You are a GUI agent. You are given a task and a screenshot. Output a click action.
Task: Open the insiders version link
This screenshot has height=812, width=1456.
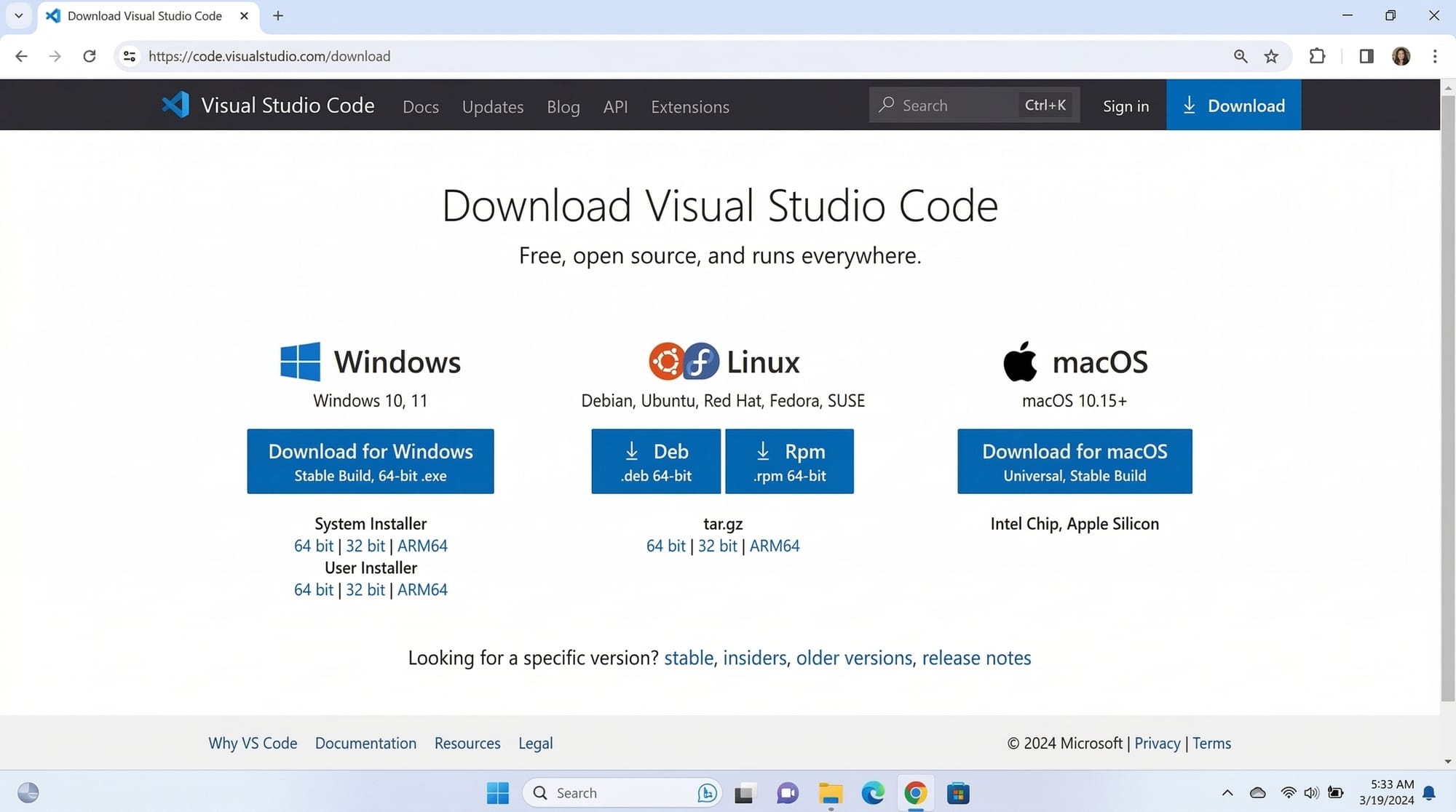[754, 658]
